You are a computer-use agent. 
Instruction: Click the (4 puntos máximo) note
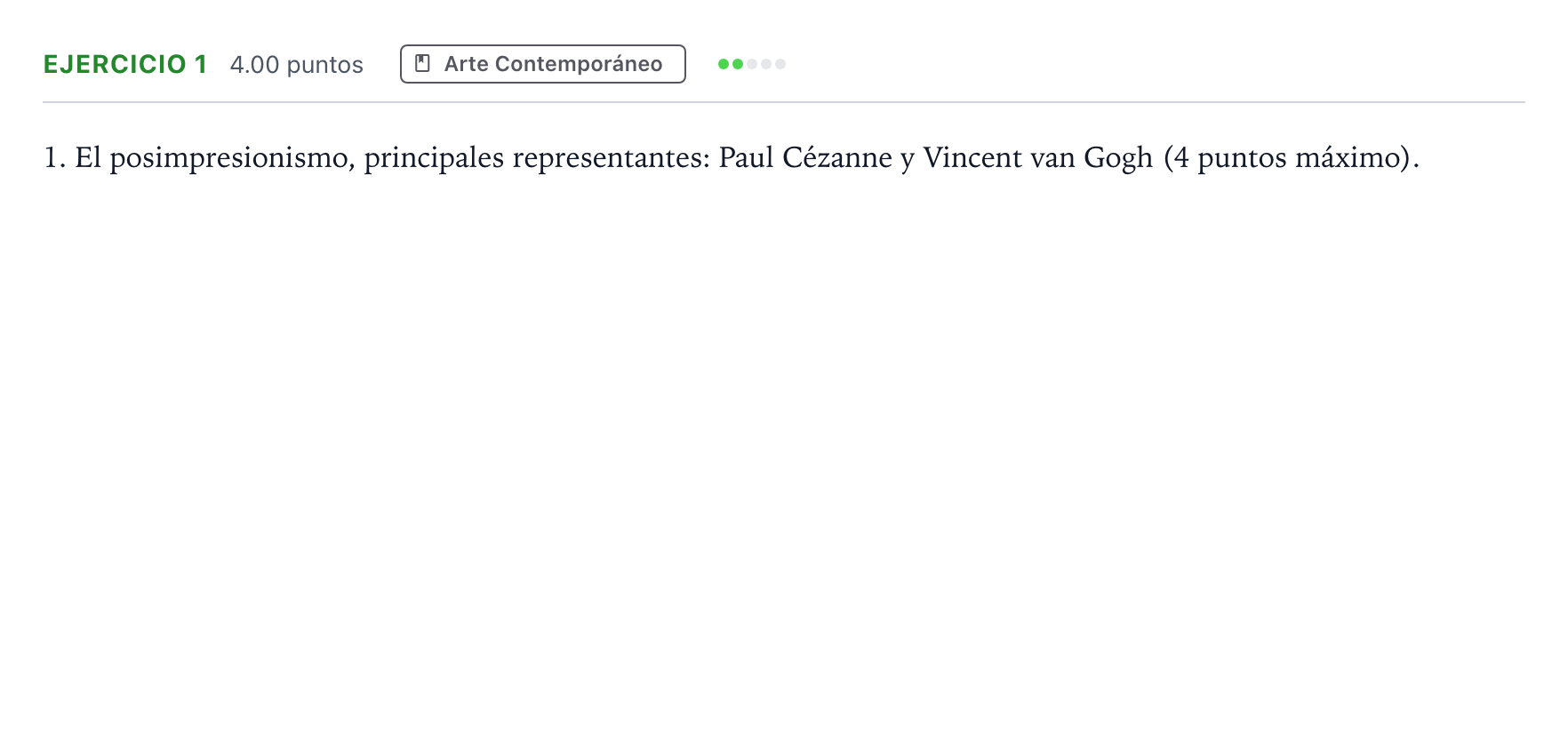coord(1287,158)
